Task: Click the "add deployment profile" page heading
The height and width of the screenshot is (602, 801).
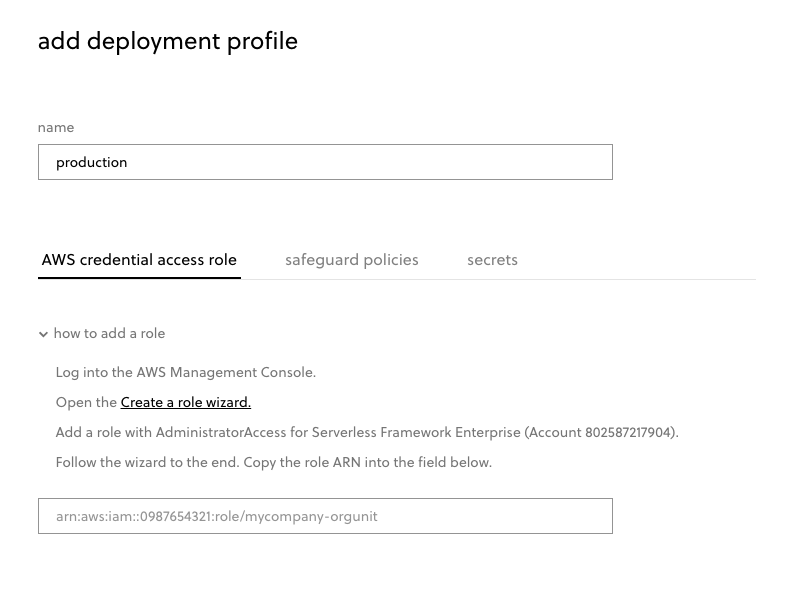Action: pos(167,41)
